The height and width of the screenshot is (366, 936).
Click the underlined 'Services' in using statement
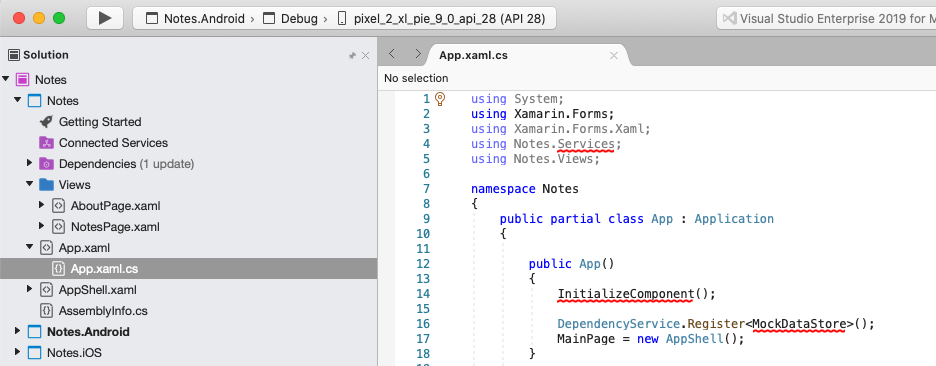click(586, 144)
